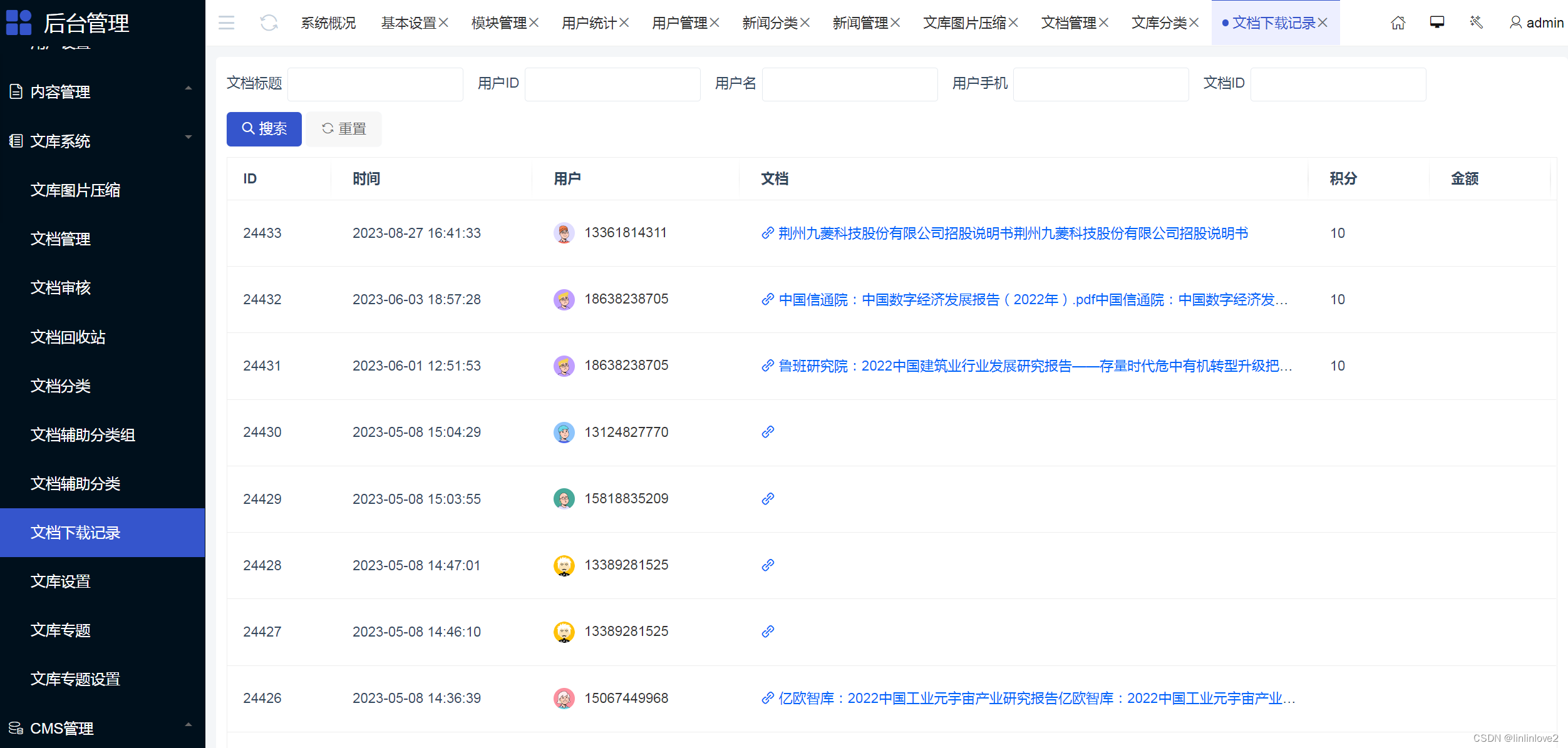This screenshot has width=1568, height=748.
Task: Click the refresh page icon
Action: coord(269,23)
